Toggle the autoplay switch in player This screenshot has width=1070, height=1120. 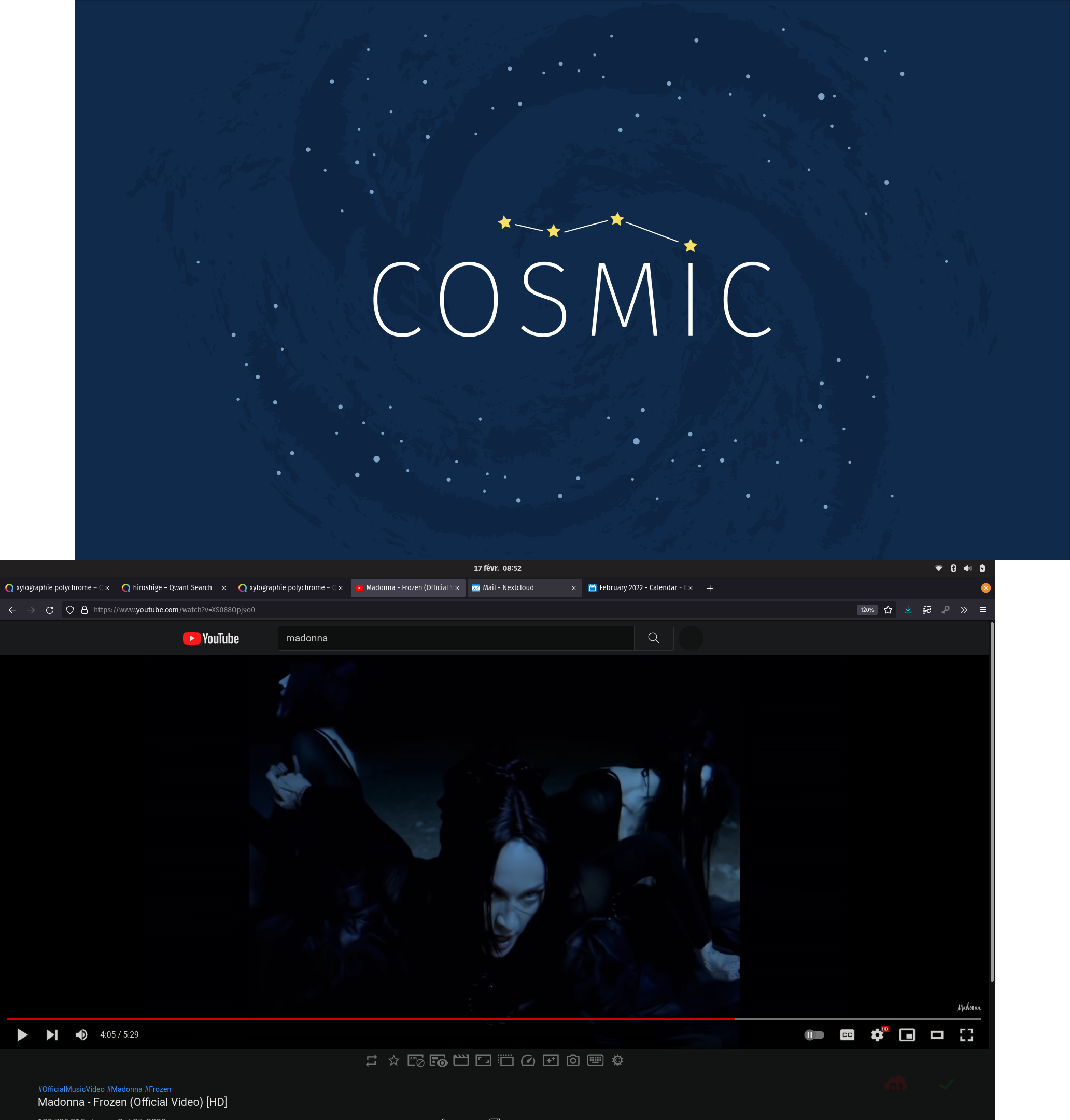tap(814, 1034)
